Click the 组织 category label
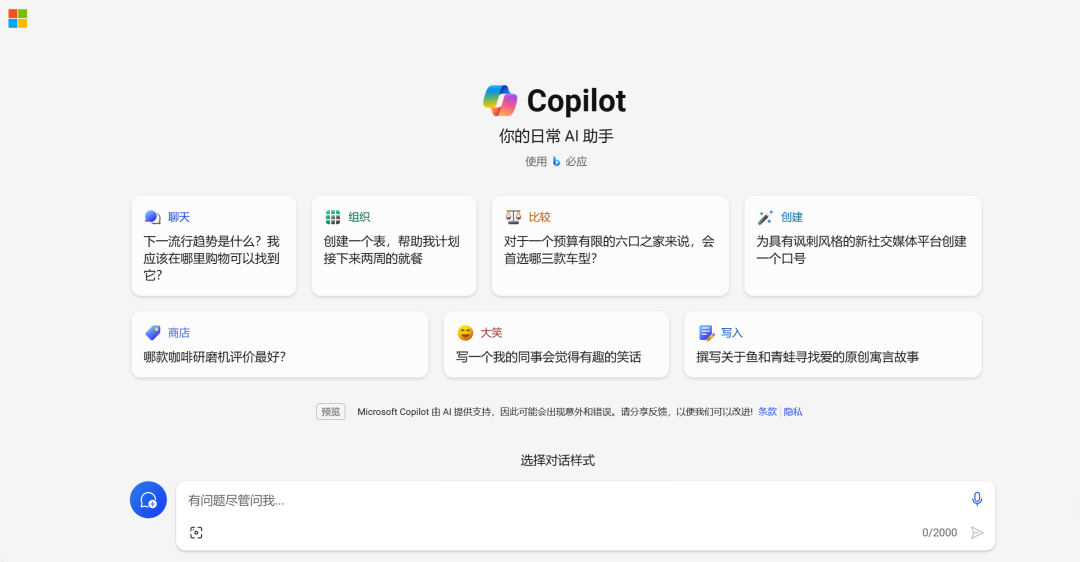Viewport: 1080px width, 562px height. point(360,218)
